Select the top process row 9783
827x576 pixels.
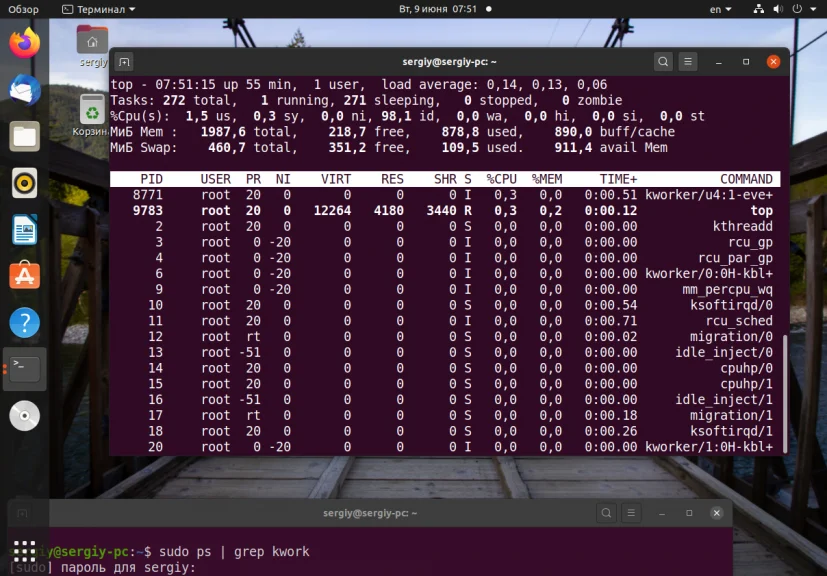click(x=445, y=210)
